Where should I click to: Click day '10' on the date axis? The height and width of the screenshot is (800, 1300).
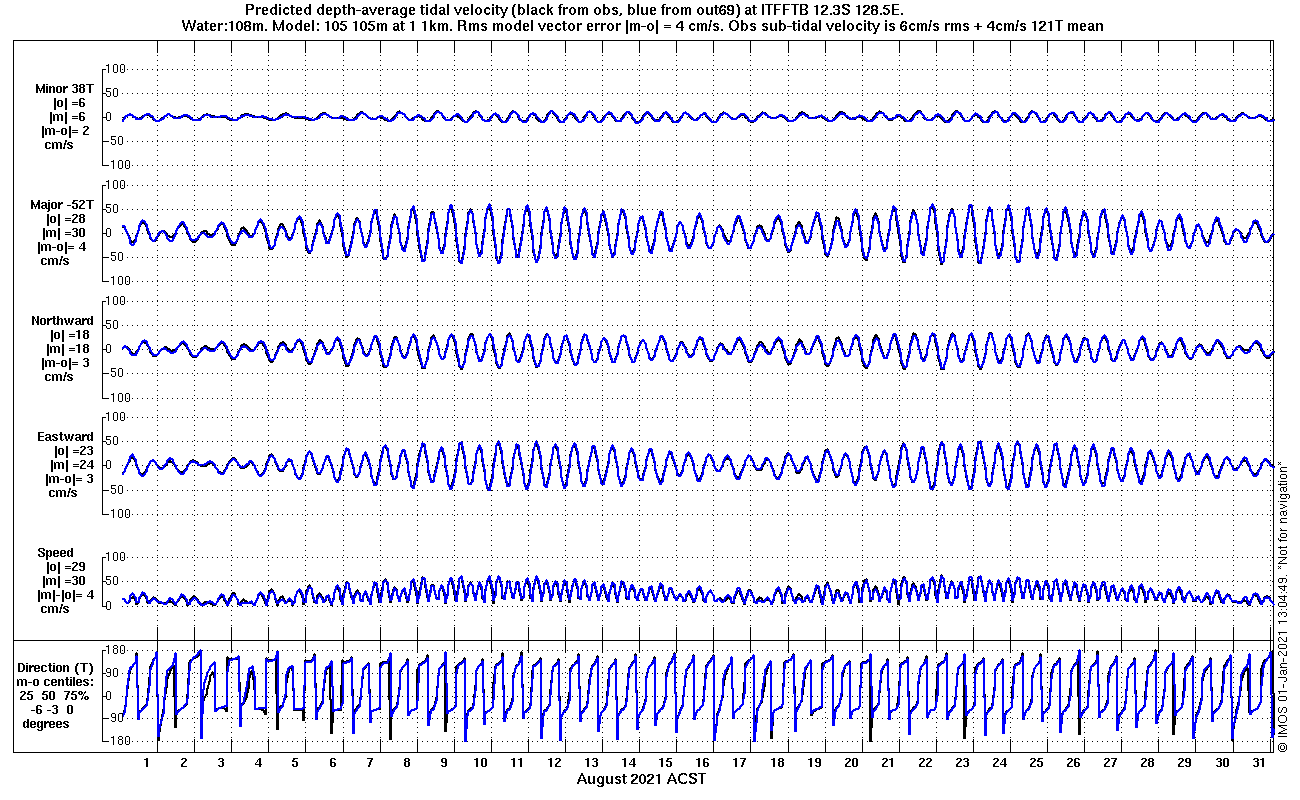[480, 763]
